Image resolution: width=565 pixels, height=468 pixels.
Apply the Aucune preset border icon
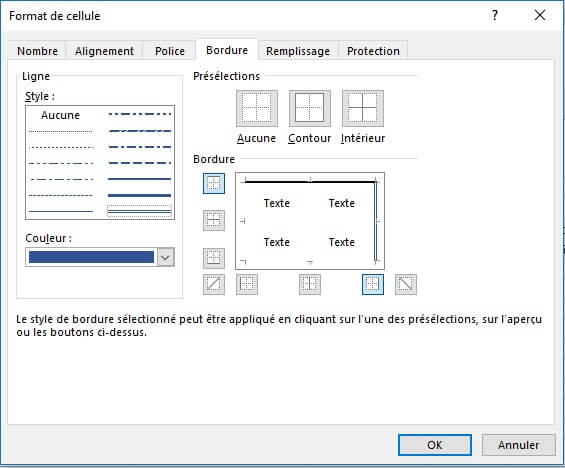tap(257, 108)
